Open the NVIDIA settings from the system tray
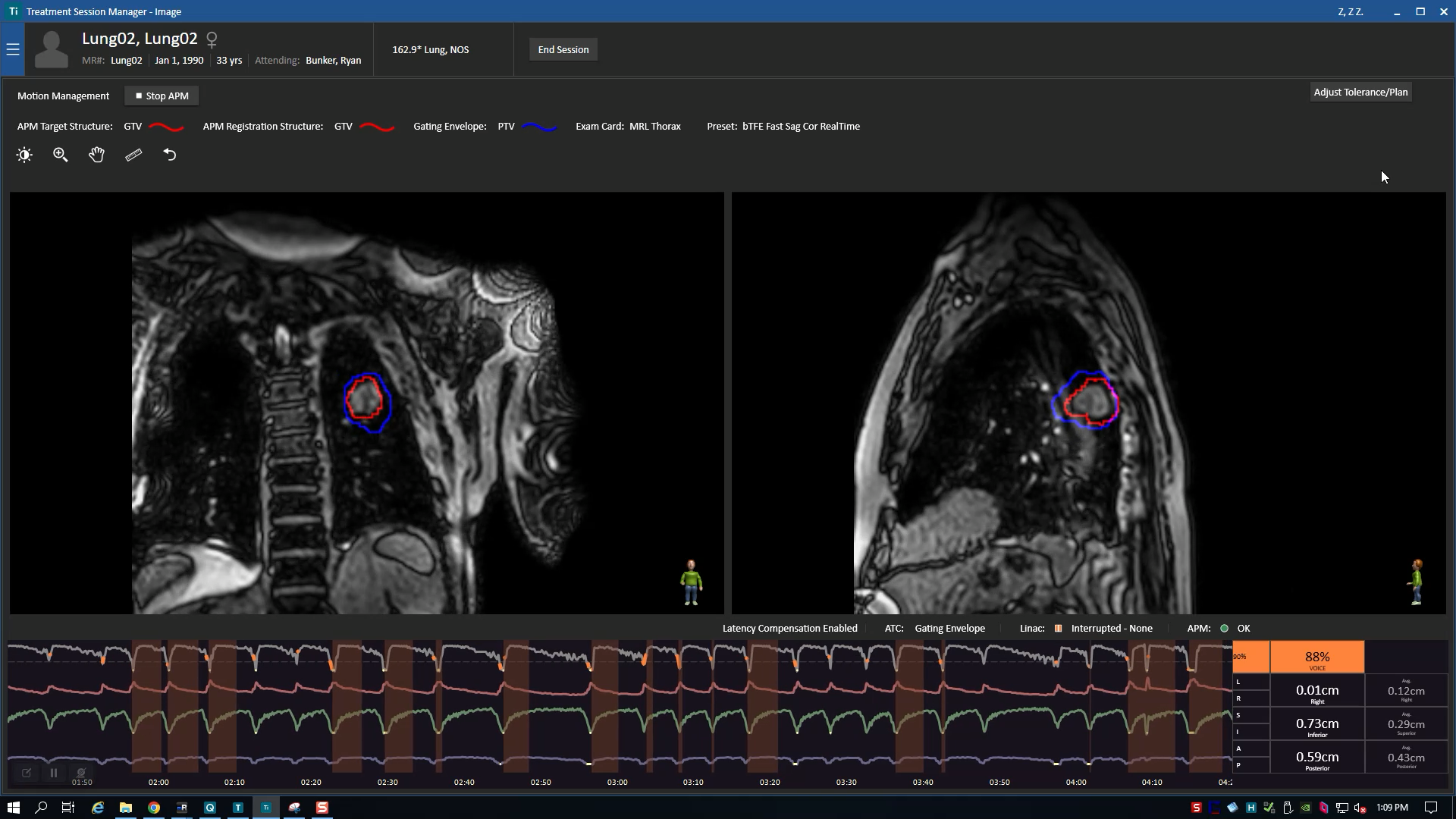 point(1306,808)
